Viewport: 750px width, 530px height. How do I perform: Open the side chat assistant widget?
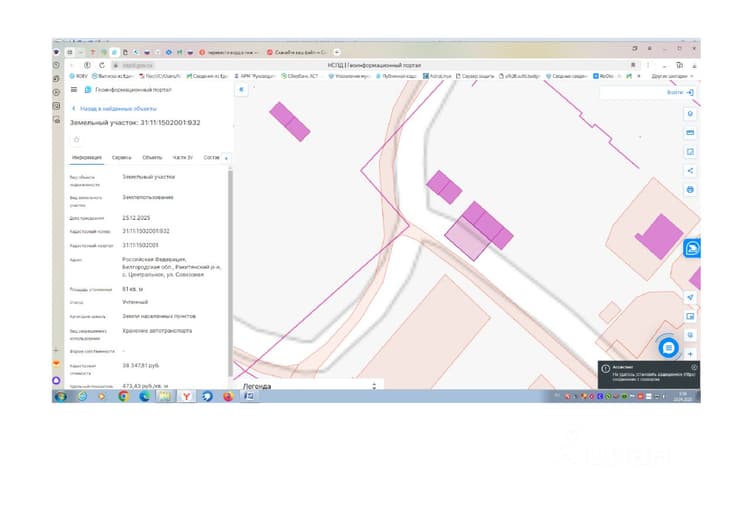click(692, 248)
